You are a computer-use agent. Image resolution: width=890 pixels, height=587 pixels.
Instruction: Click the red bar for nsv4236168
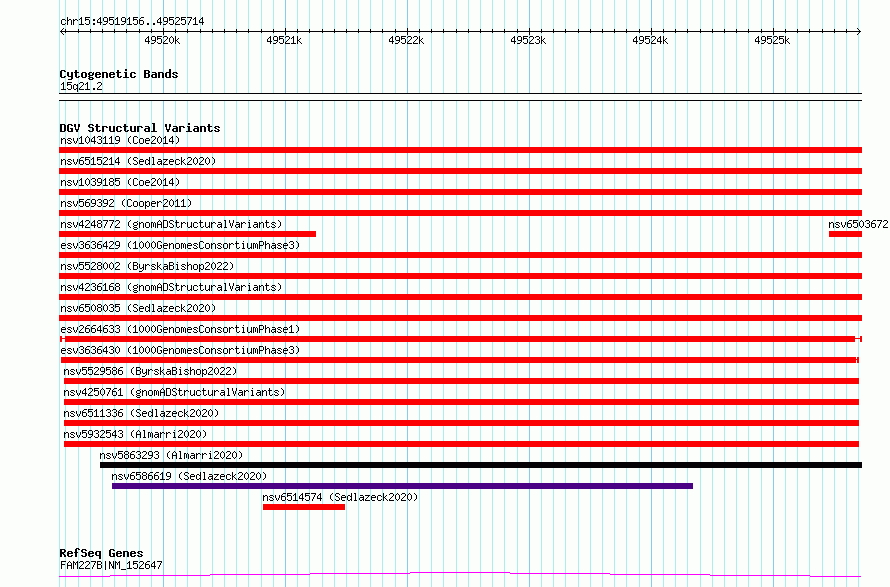click(460, 297)
